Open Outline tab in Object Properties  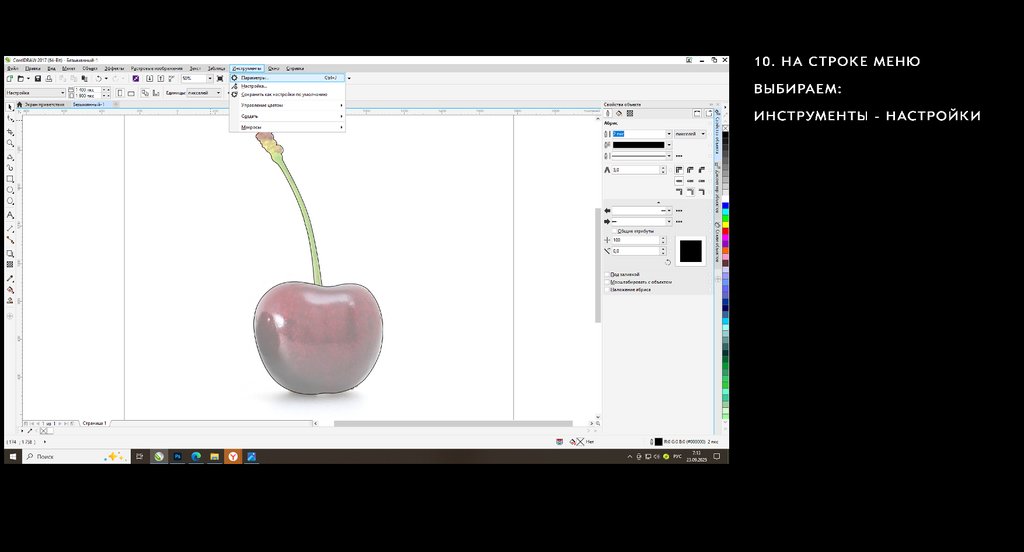(608, 113)
